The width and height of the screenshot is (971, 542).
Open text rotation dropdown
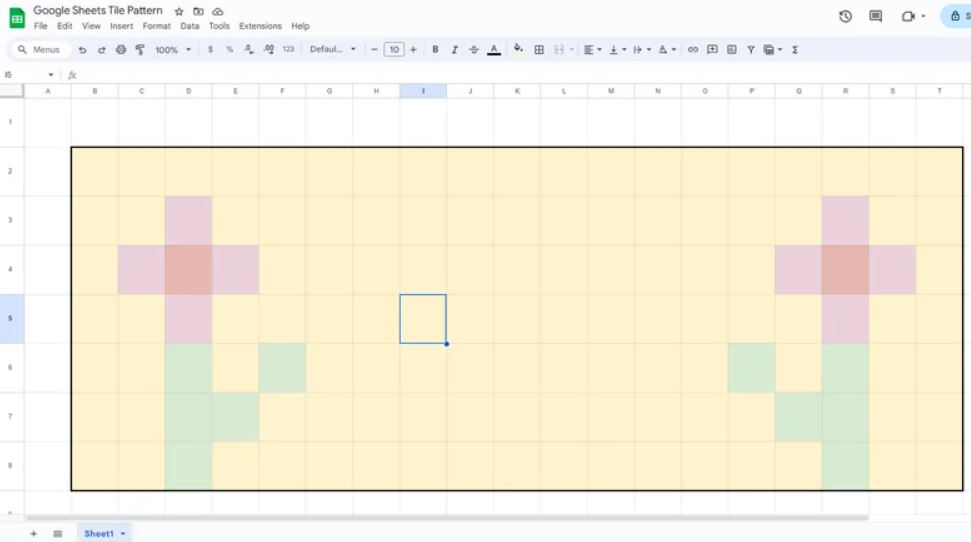click(x=667, y=50)
